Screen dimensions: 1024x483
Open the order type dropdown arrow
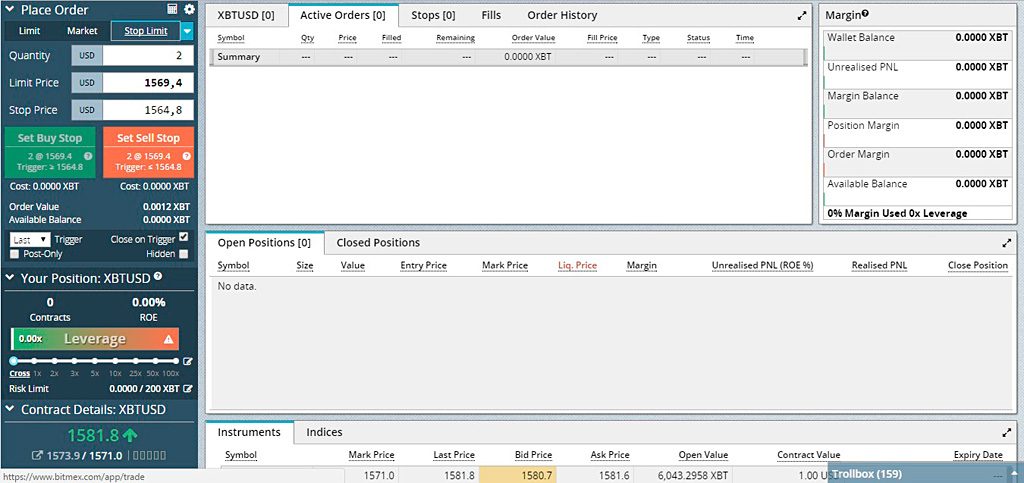[187, 31]
